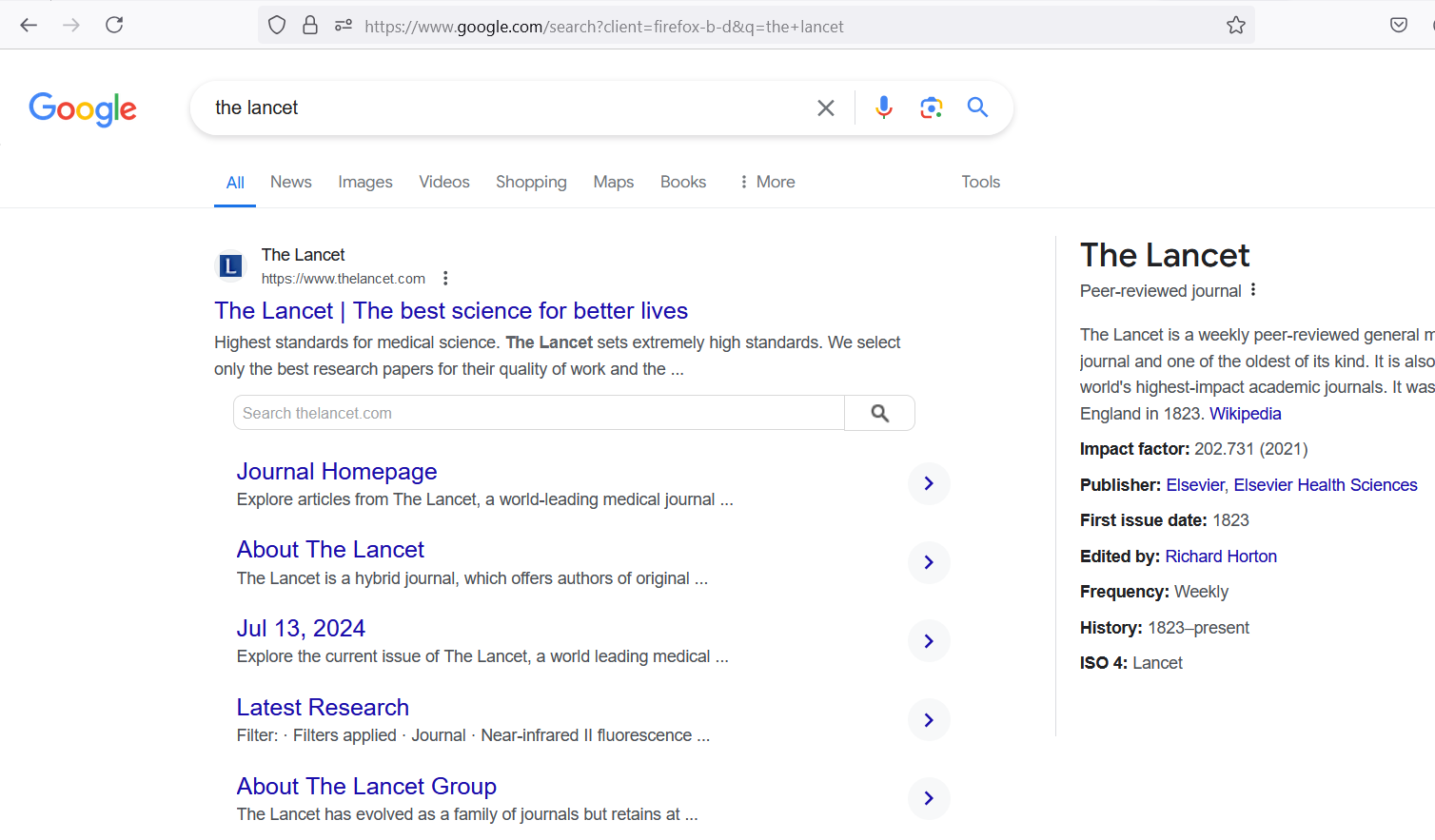This screenshot has width=1435, height=840.
Task: Open The Lancet best science headline
Action: tap(451, 311)
